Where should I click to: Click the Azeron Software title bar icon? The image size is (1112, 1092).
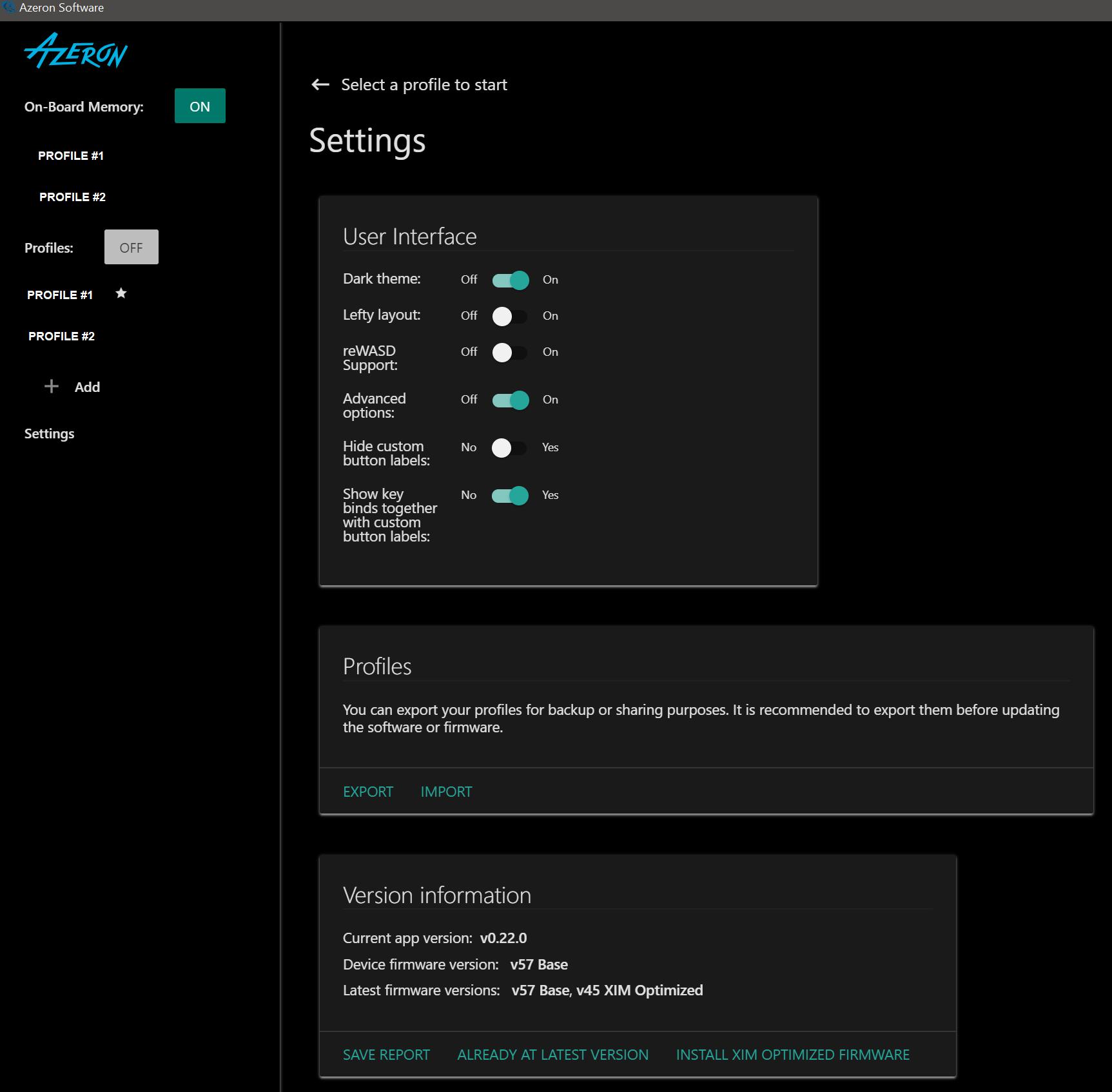coord(9,8)
